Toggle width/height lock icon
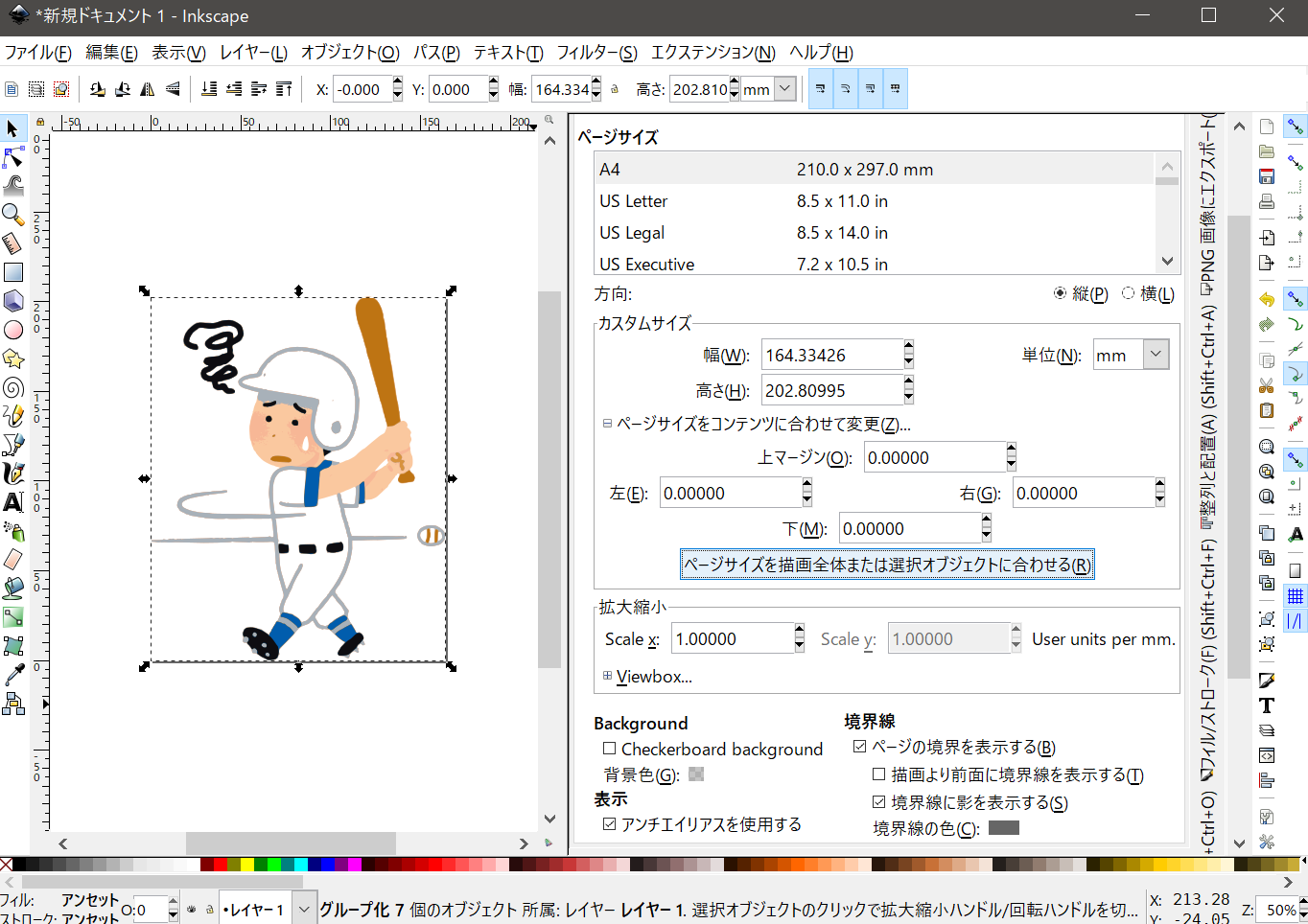 pyautogui.click(x=615, y=89)
